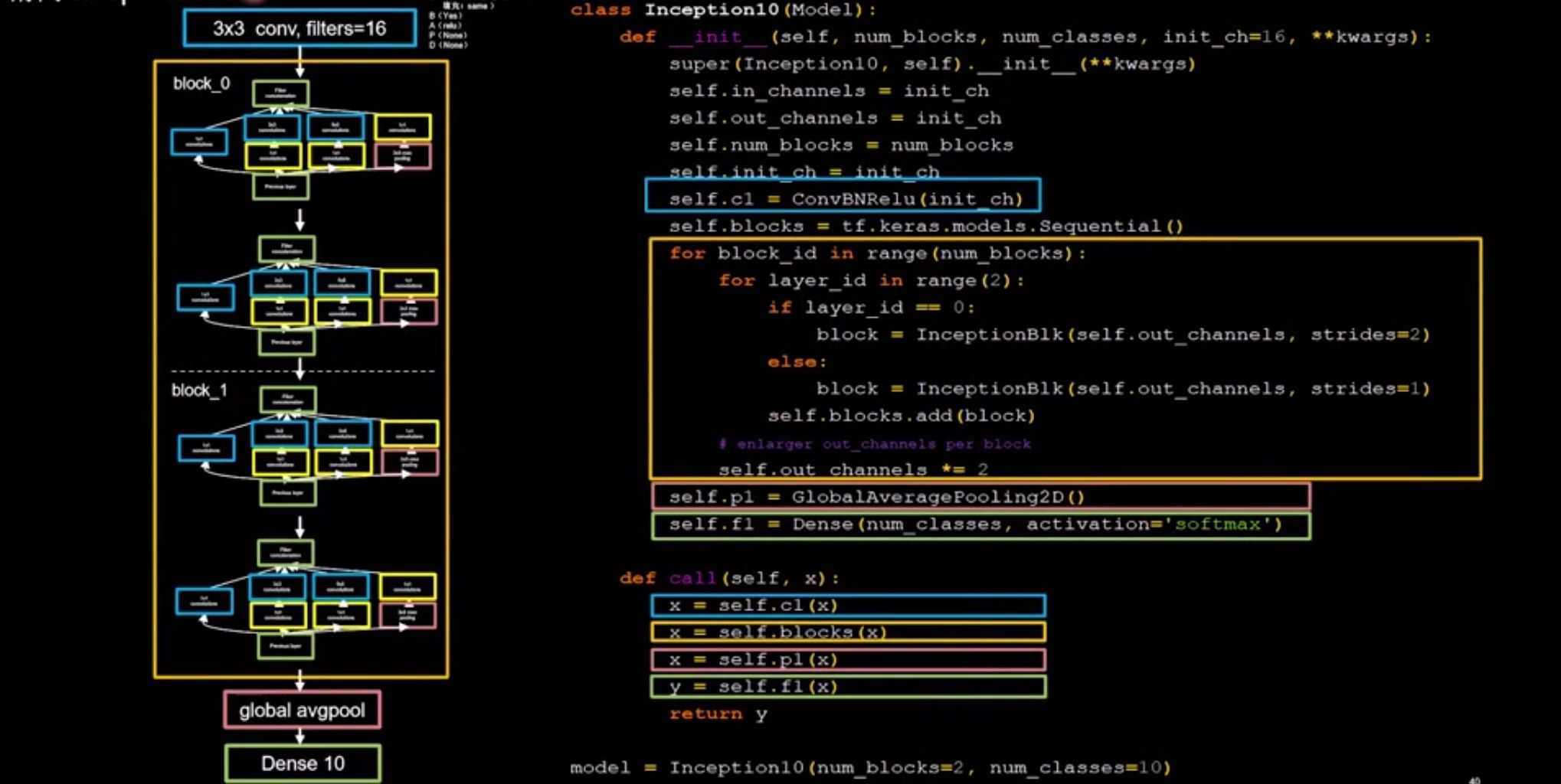This screenshot has width=1561, height=784.
Task: Click the "return y" line
Action: coord(718,714)
